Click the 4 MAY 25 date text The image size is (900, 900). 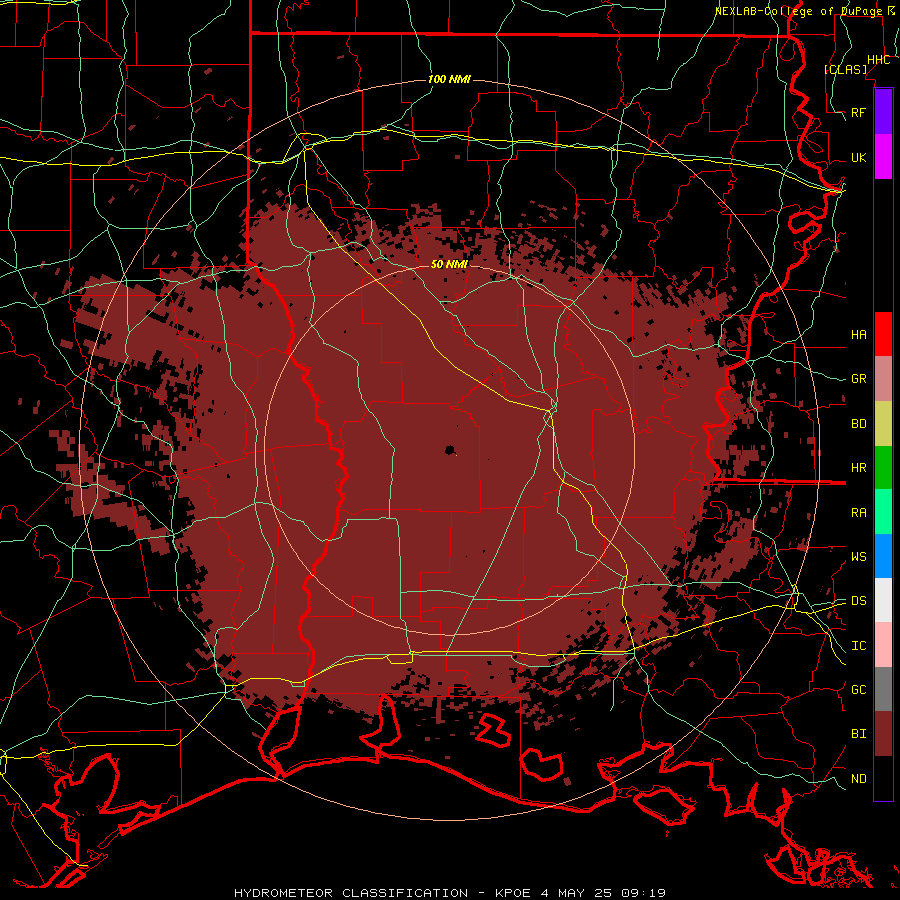point(577,893)
